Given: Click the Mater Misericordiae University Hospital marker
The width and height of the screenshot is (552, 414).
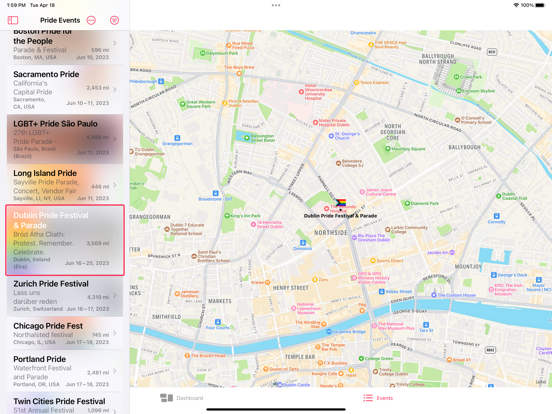Looking at the screenshot, I should click(301, 92).
